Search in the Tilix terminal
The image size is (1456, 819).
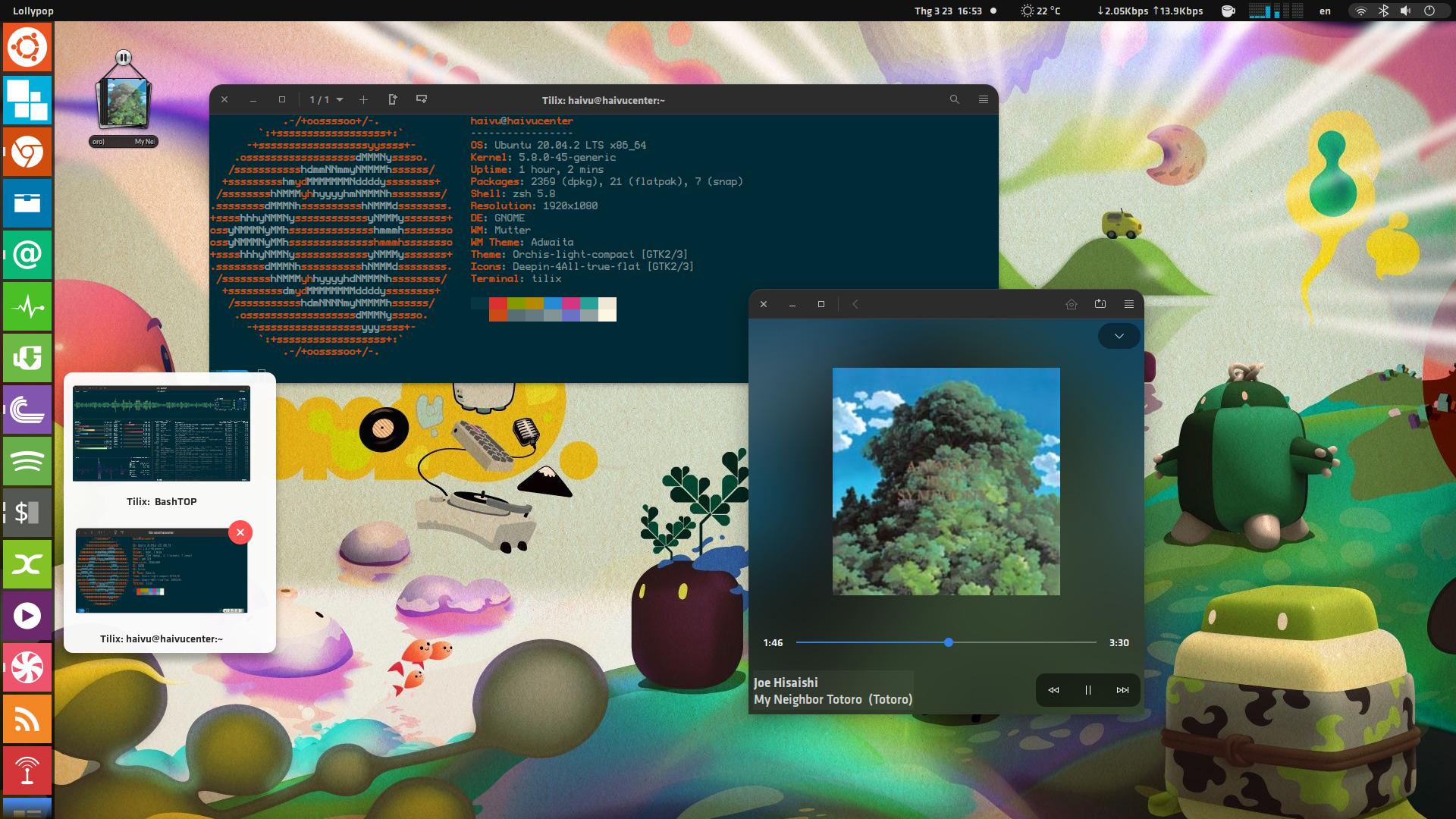point(955,100)
